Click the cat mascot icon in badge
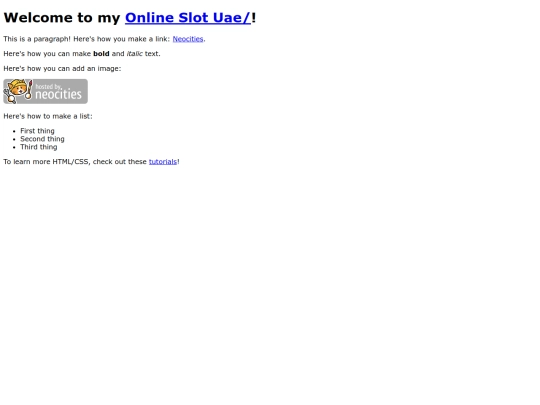 tap(18, 91)
